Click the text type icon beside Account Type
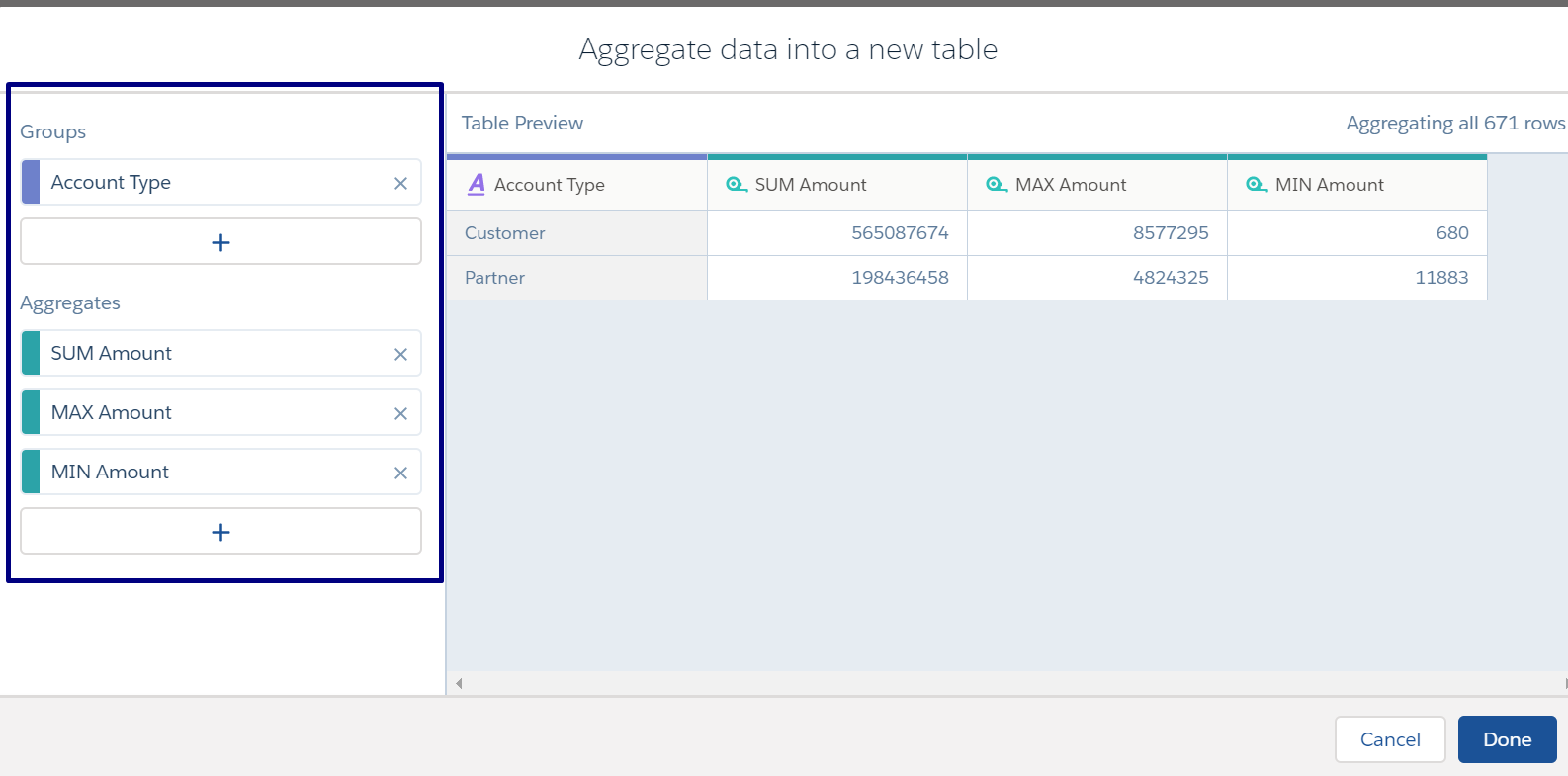This screenshot has width=1568, height=776. [x=477, y=184]
